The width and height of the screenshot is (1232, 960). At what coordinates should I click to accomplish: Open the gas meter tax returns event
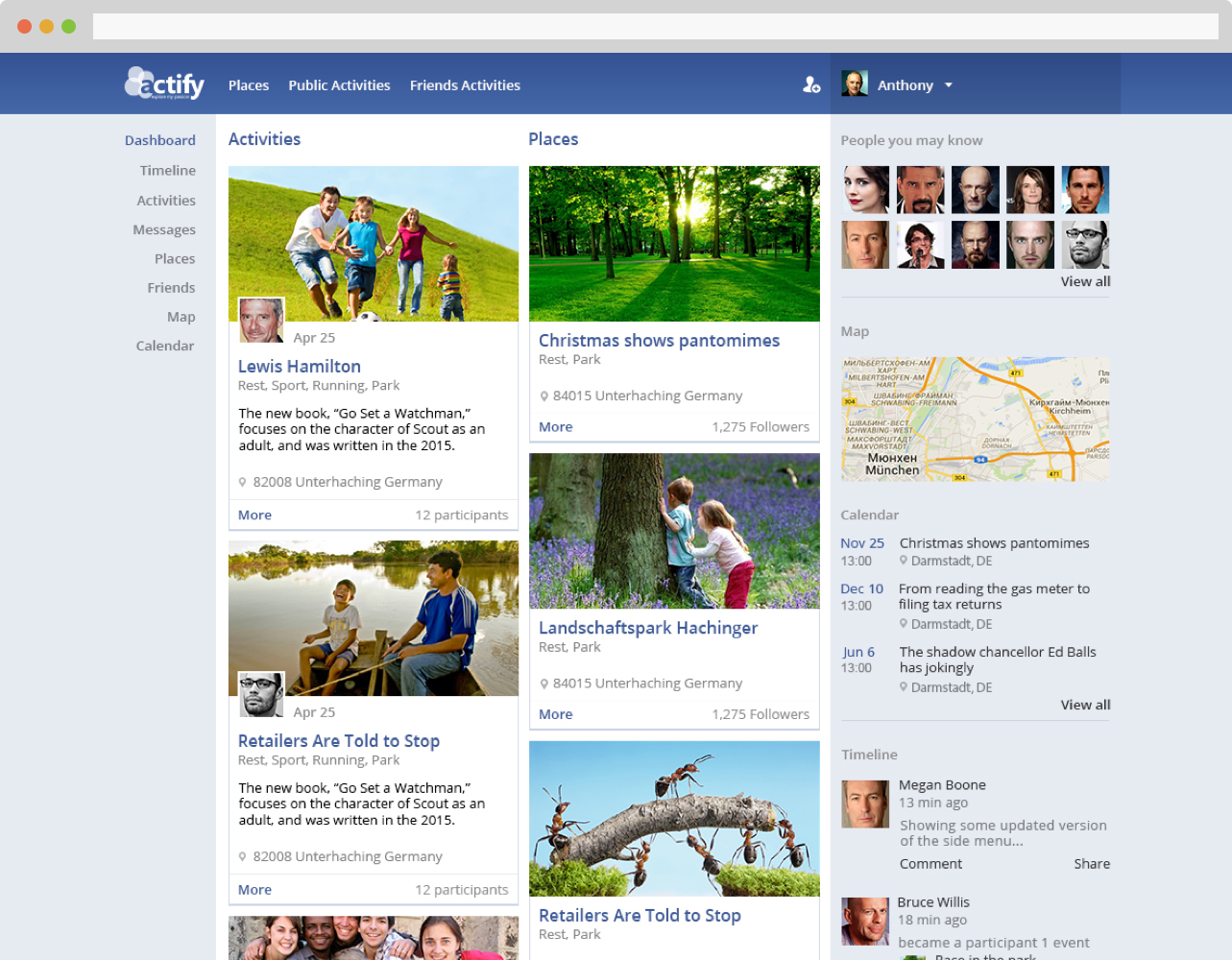(x=994, y=596)
